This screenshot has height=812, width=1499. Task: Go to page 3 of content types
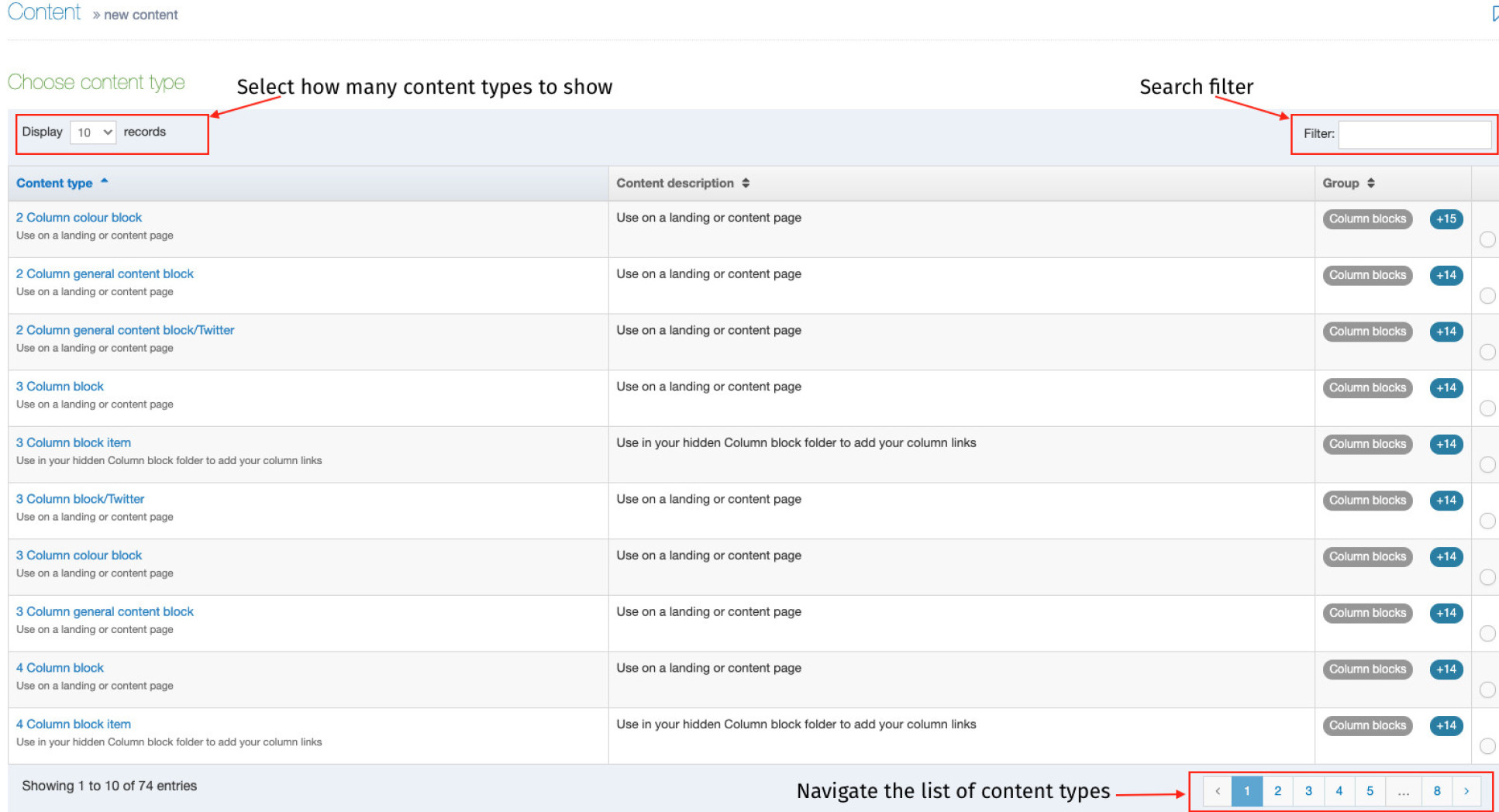pyautogui.click(x=1308, y=791)
